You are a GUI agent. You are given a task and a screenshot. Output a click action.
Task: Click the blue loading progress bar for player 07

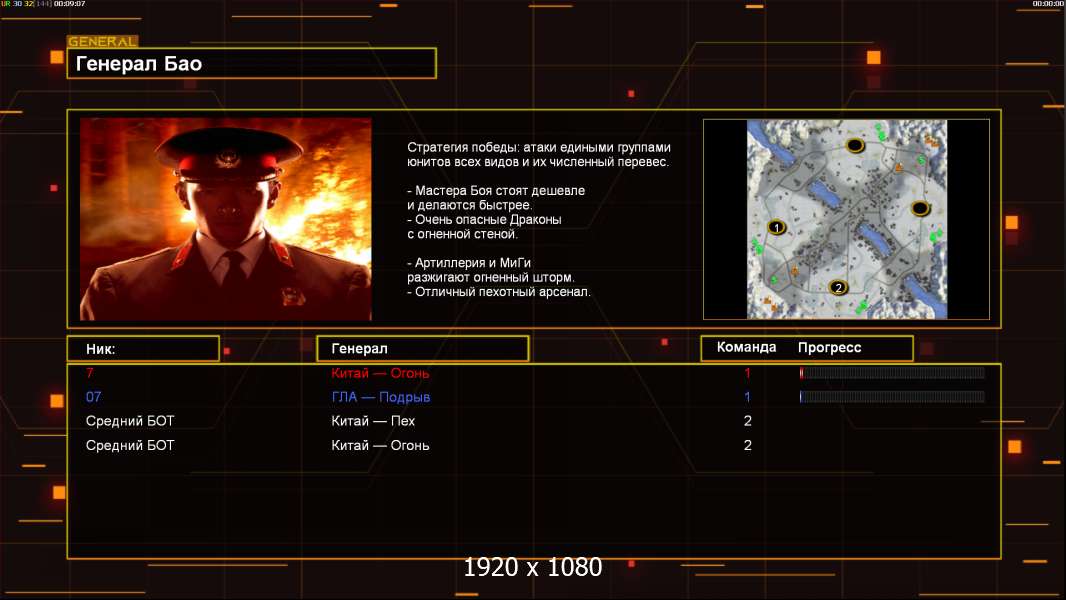pos(892,397)
